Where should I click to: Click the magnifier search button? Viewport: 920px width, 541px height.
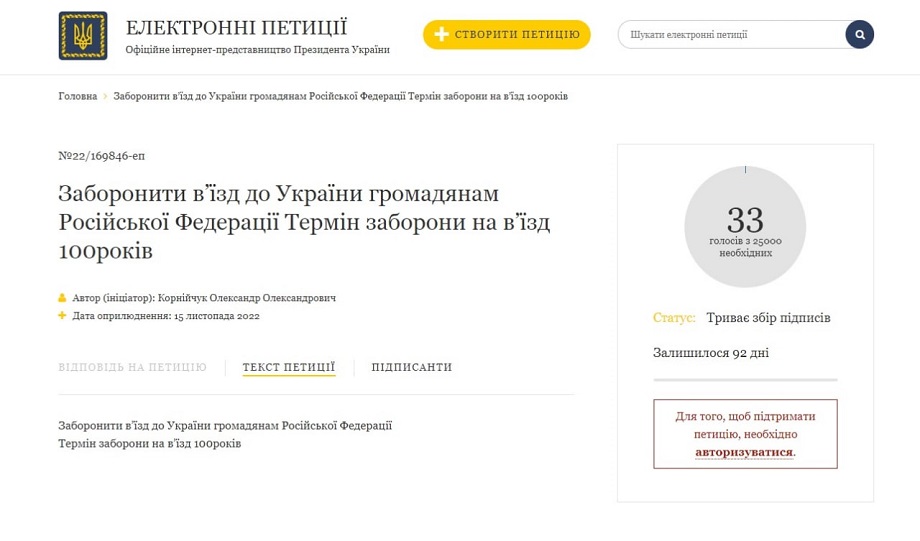tap(860, 35)
